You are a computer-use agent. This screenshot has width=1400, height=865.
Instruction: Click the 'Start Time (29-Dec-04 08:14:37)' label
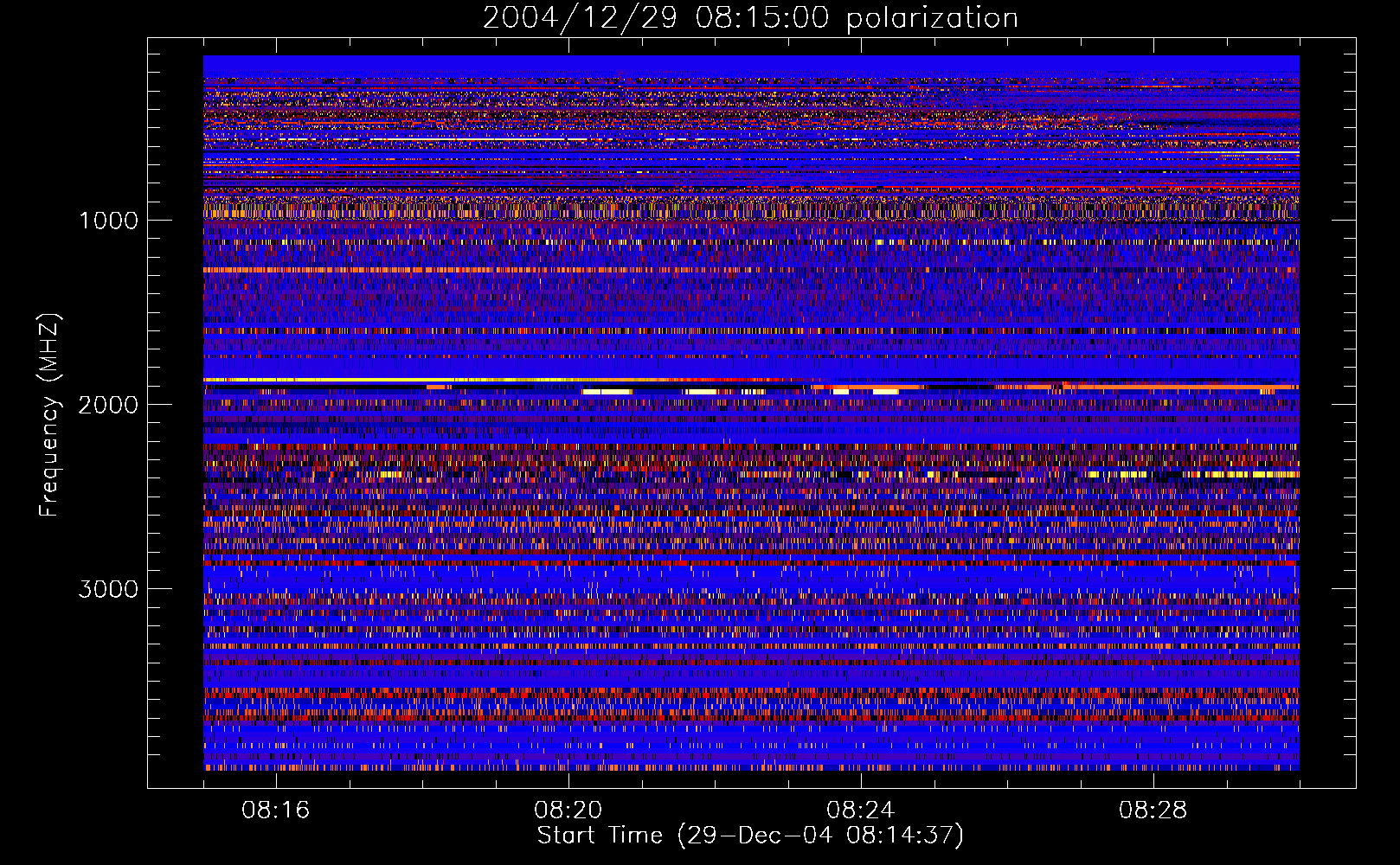750,836
